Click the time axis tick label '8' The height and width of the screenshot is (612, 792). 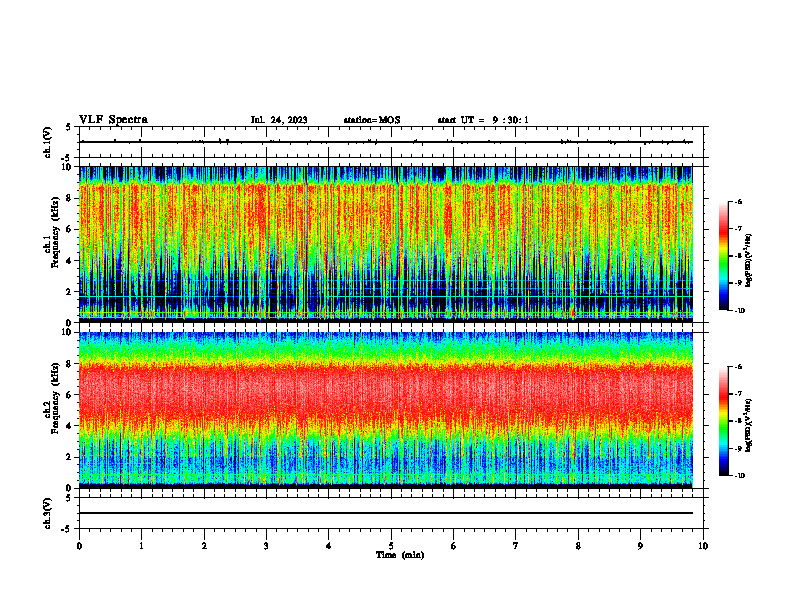(578, 546)
